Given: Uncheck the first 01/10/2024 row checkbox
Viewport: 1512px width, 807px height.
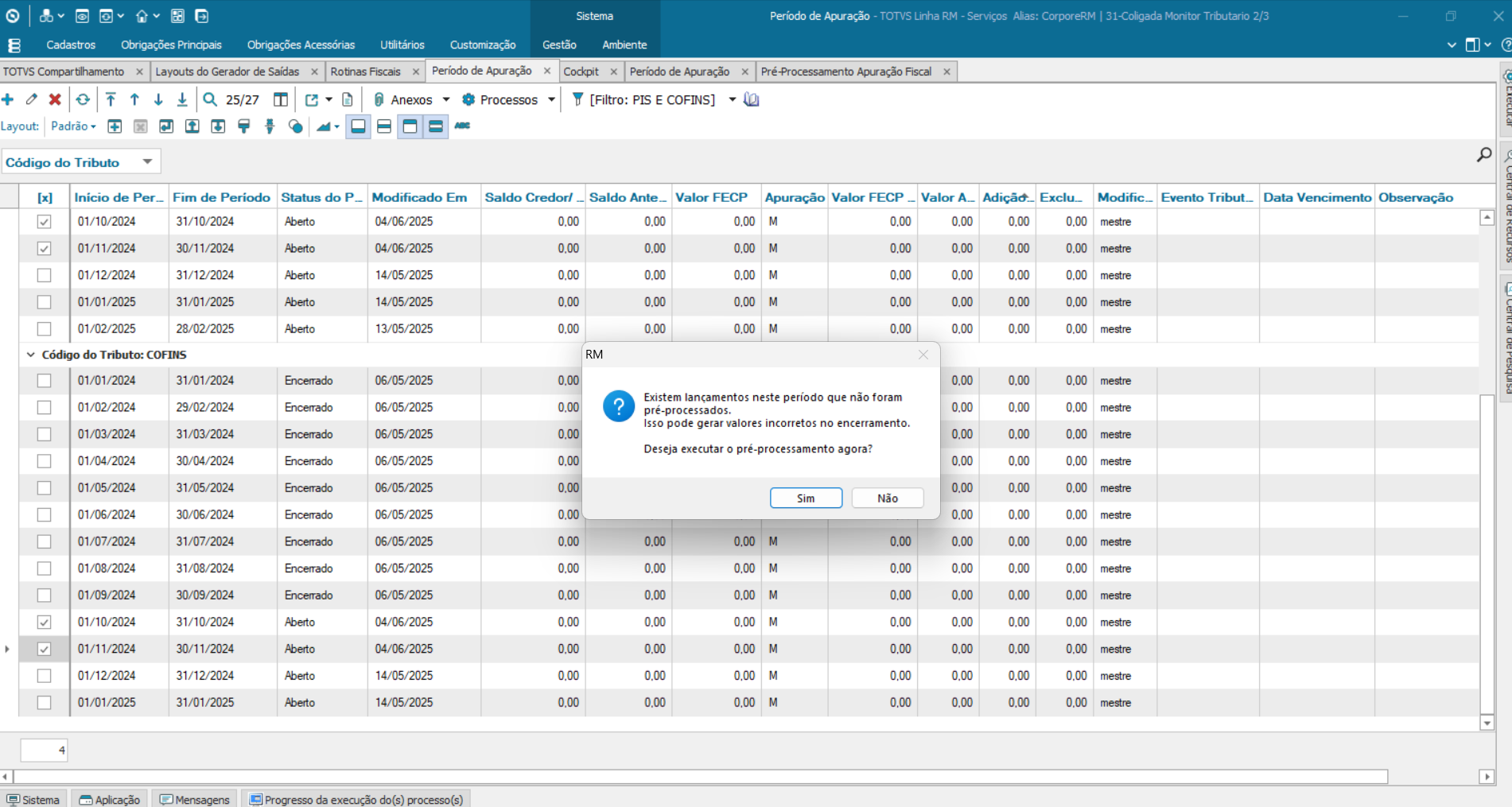Looking at the screenshot, I should tap(45, 222).
